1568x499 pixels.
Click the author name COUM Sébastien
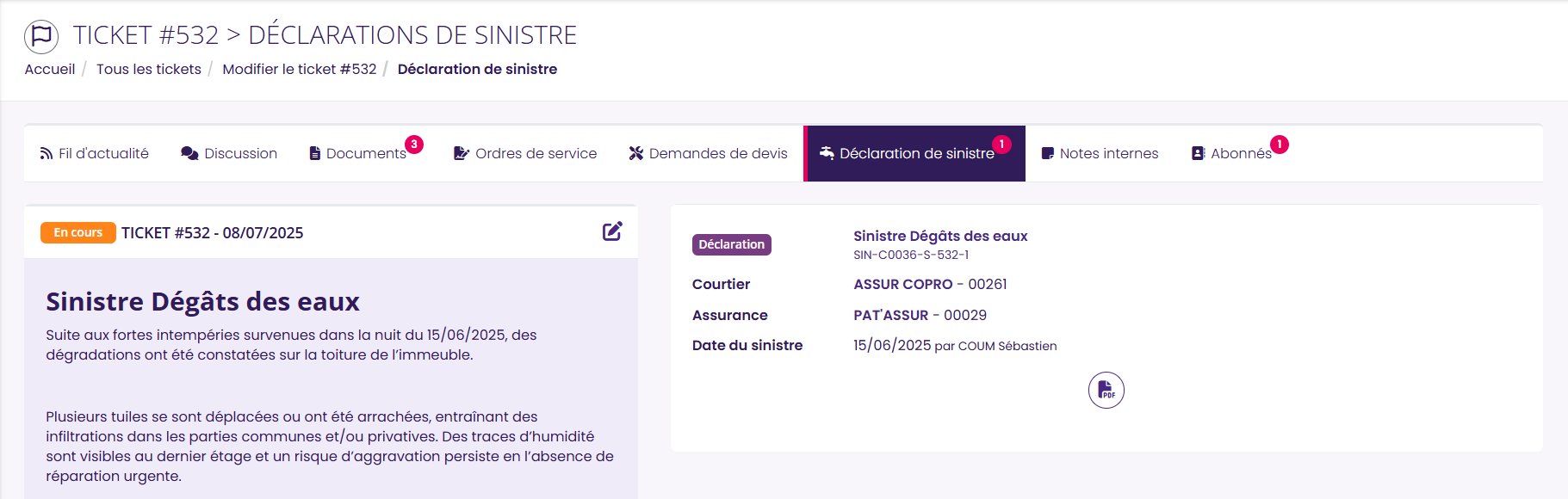[1007, 346]
